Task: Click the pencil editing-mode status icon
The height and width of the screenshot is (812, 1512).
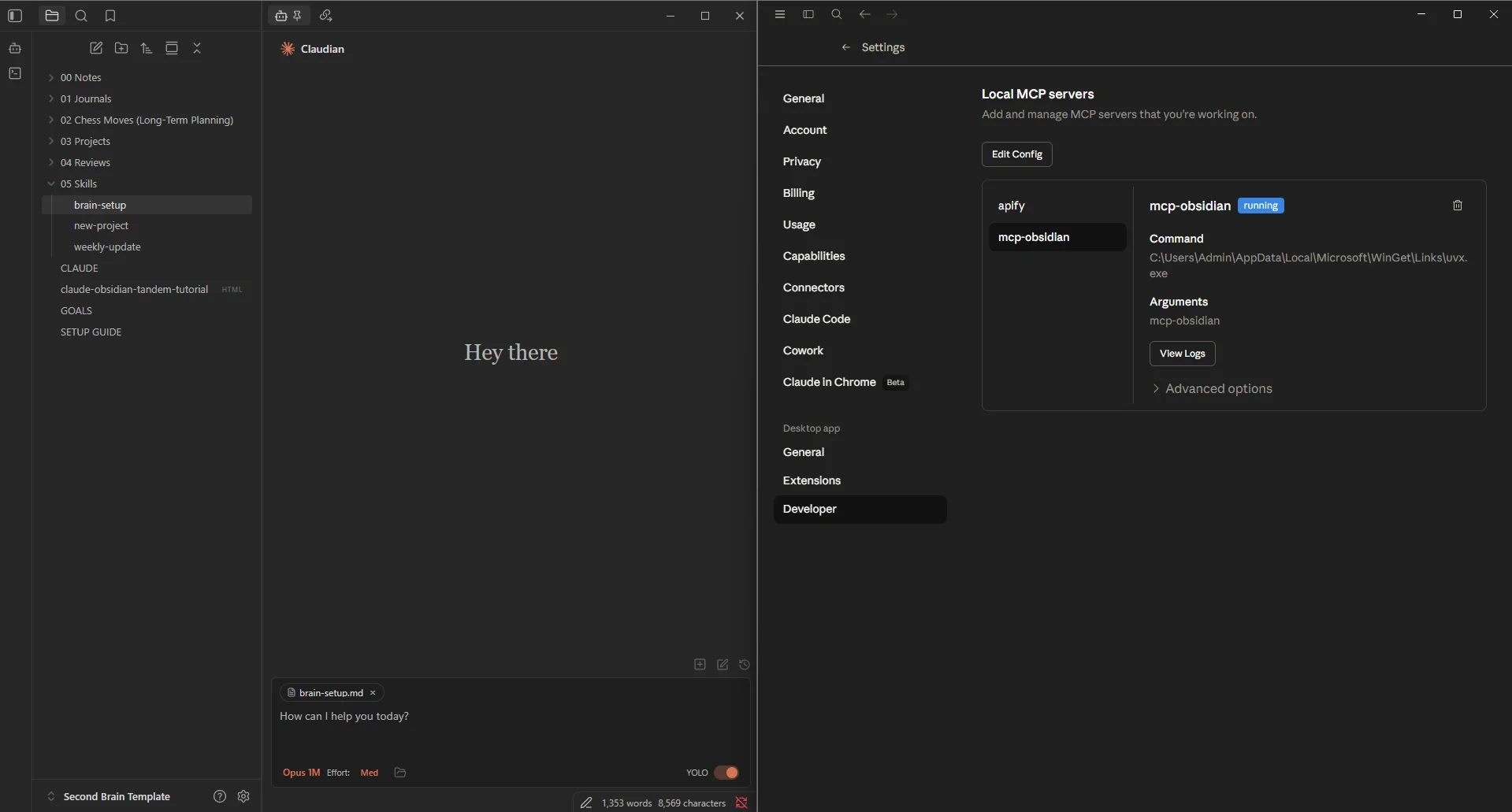Action: coord(586,803)
